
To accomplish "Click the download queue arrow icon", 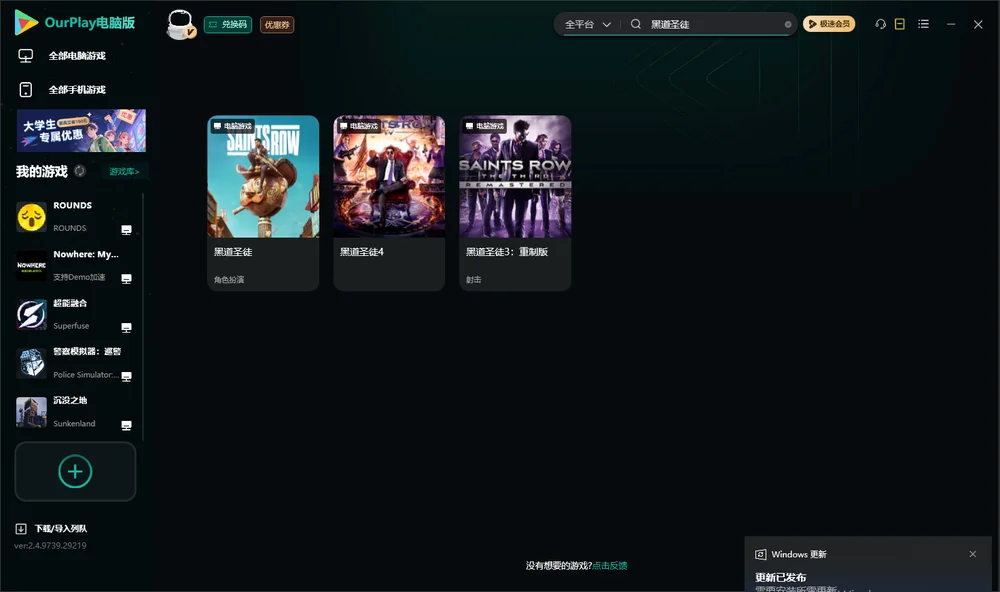I will pos(20,528).
